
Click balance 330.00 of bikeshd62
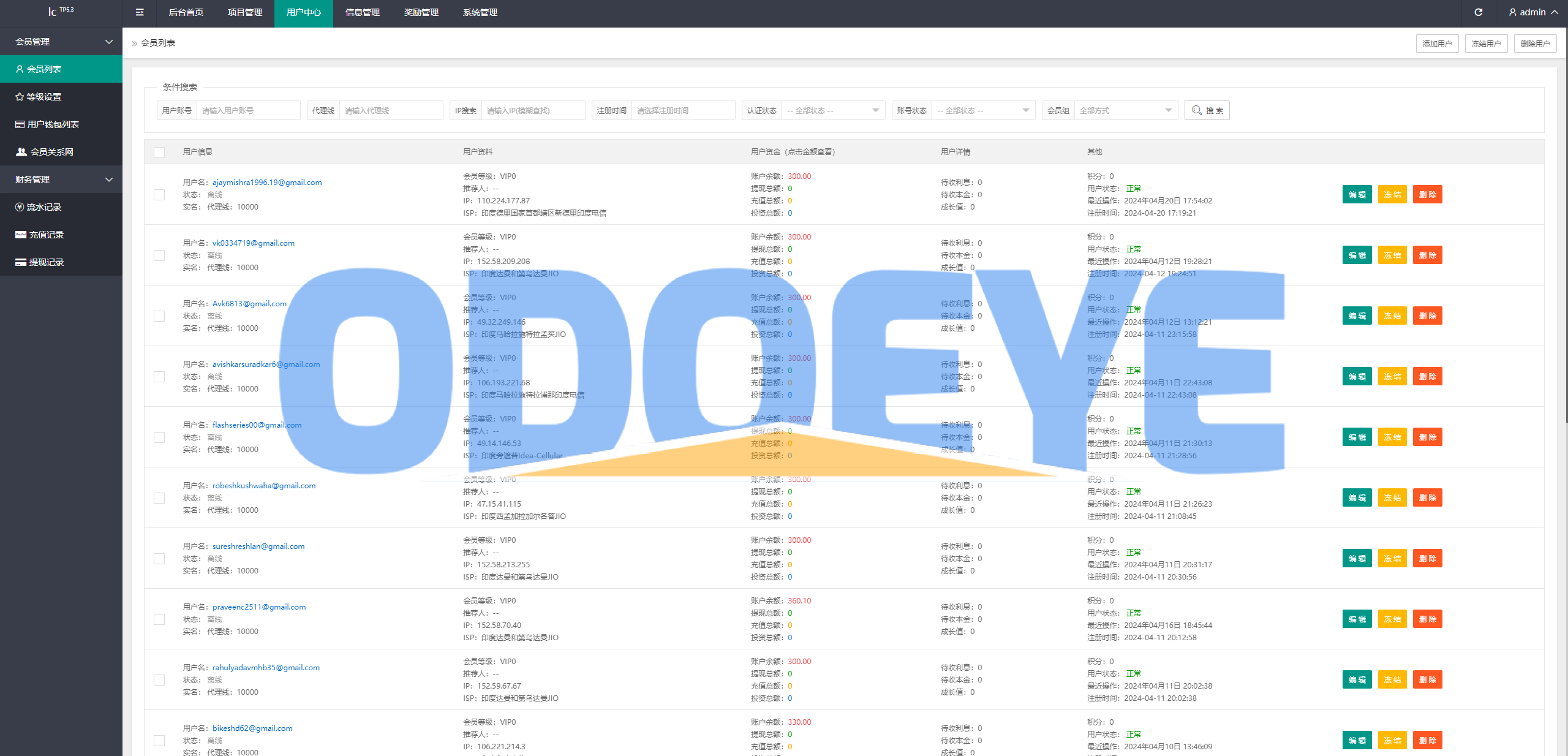pyautogui.click(x=799, y=722)
